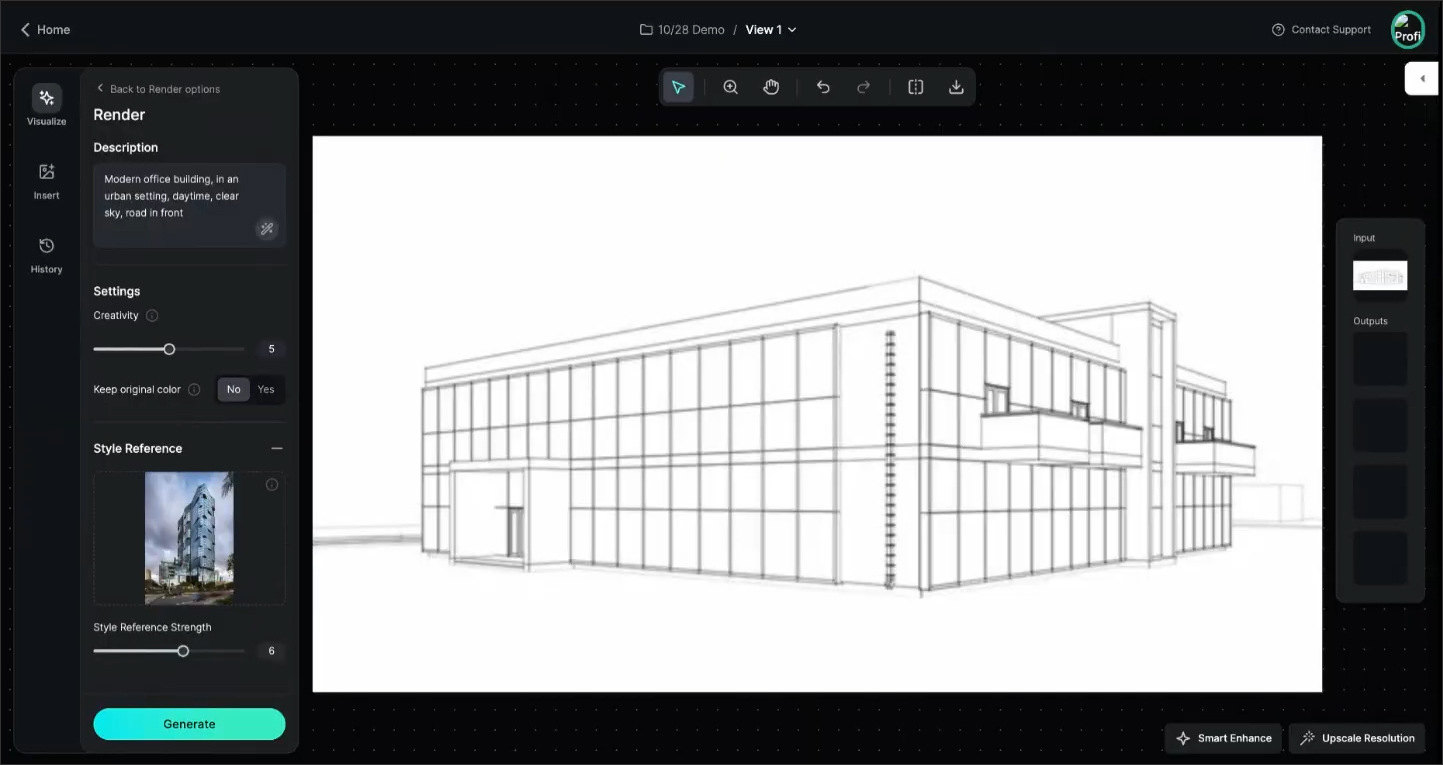This screenshot has width=1443, height=765.
Task: Click the 10/28 Demo folder icon
Action: click(x=646, y=30)
